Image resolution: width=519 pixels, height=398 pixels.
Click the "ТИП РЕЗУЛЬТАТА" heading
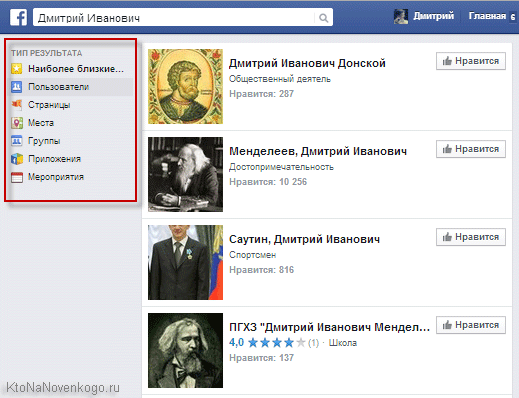[47, 53]
